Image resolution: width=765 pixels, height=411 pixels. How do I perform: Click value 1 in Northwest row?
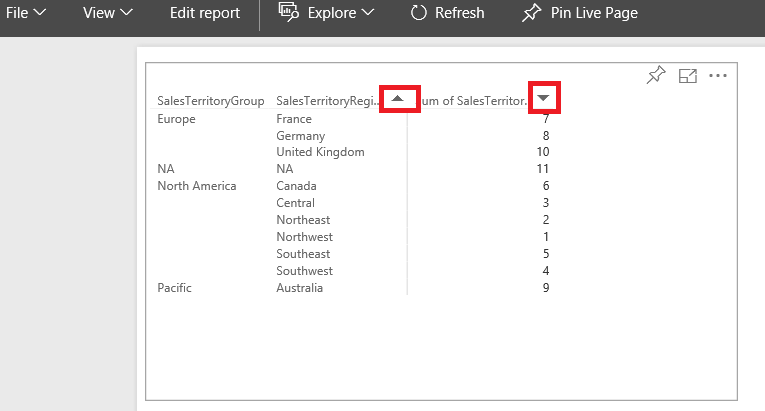546,237
